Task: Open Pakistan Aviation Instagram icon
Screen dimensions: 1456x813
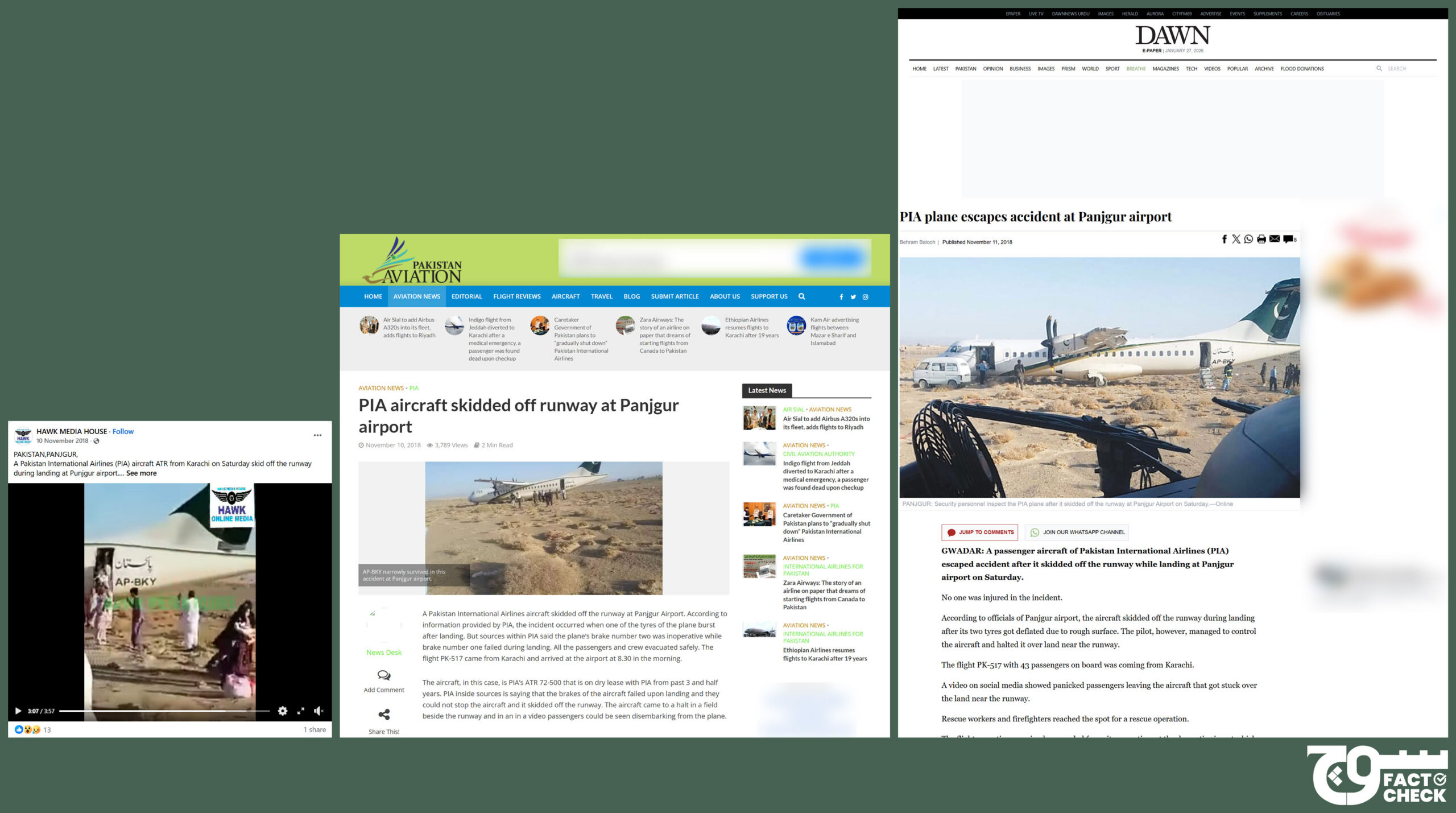Action: pos(866,297)
